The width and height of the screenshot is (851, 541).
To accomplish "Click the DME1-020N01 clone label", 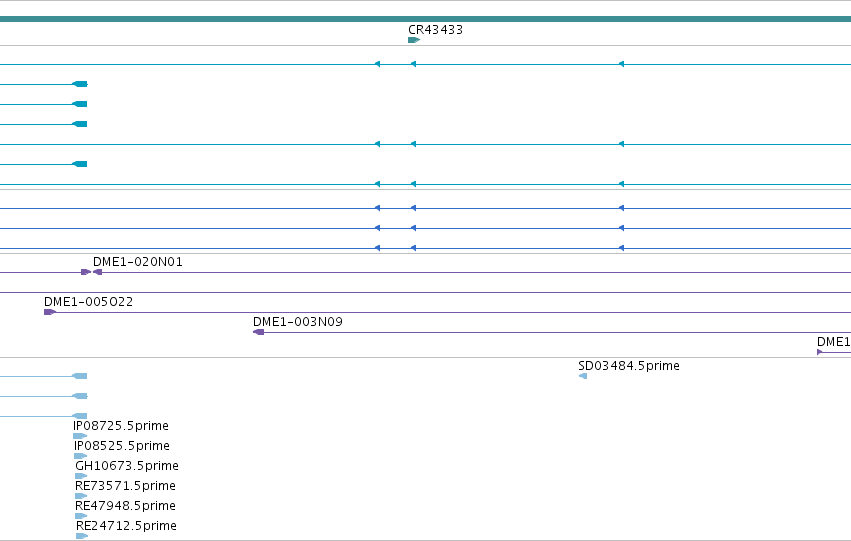I will coord(138,262).
